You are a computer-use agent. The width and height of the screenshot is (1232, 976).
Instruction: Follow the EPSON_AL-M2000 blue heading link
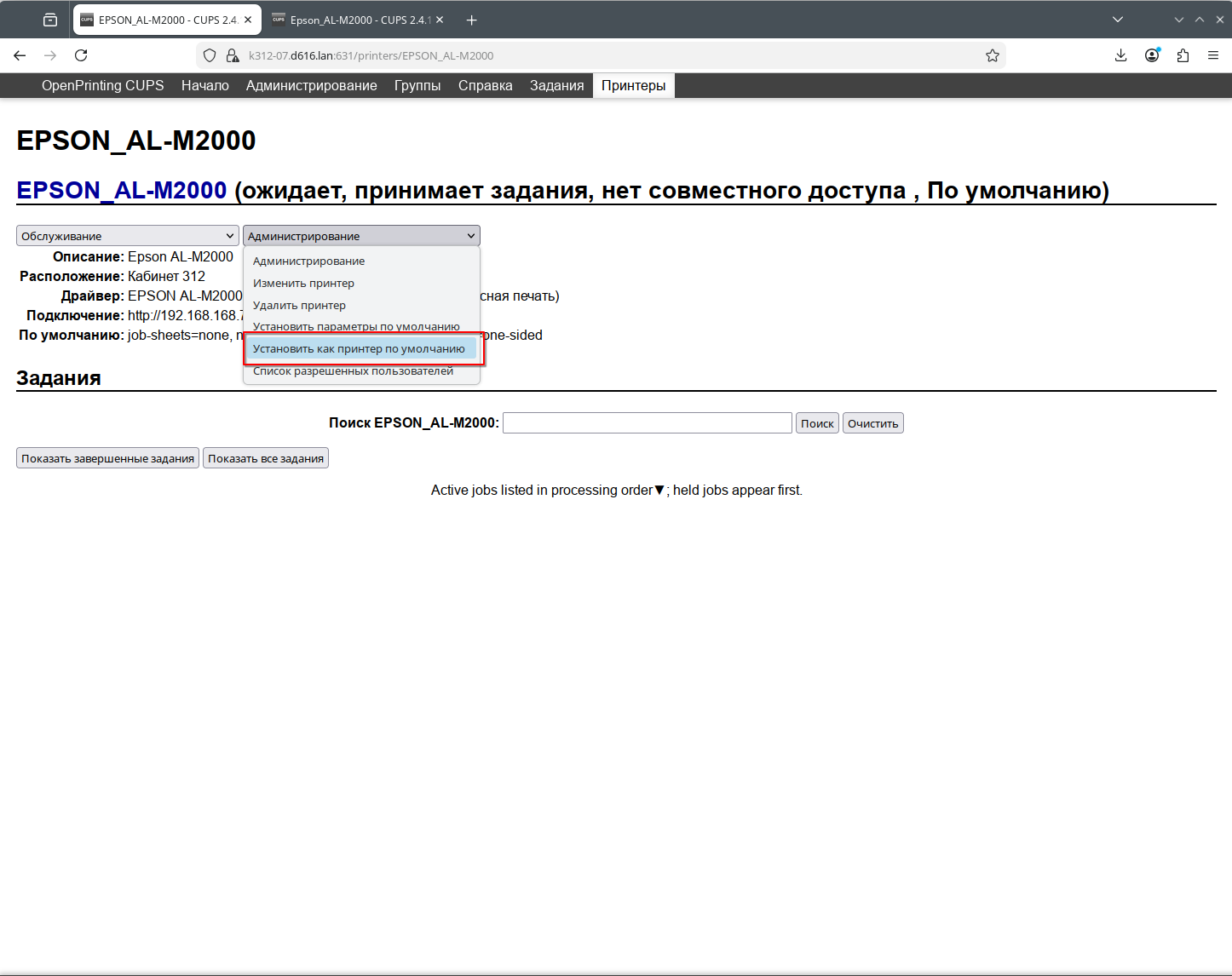122,190
